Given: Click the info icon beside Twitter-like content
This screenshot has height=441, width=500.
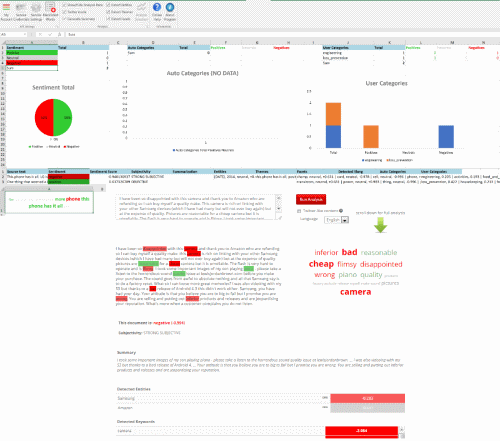Looking at the screenshot, I should tap(341, 211).
